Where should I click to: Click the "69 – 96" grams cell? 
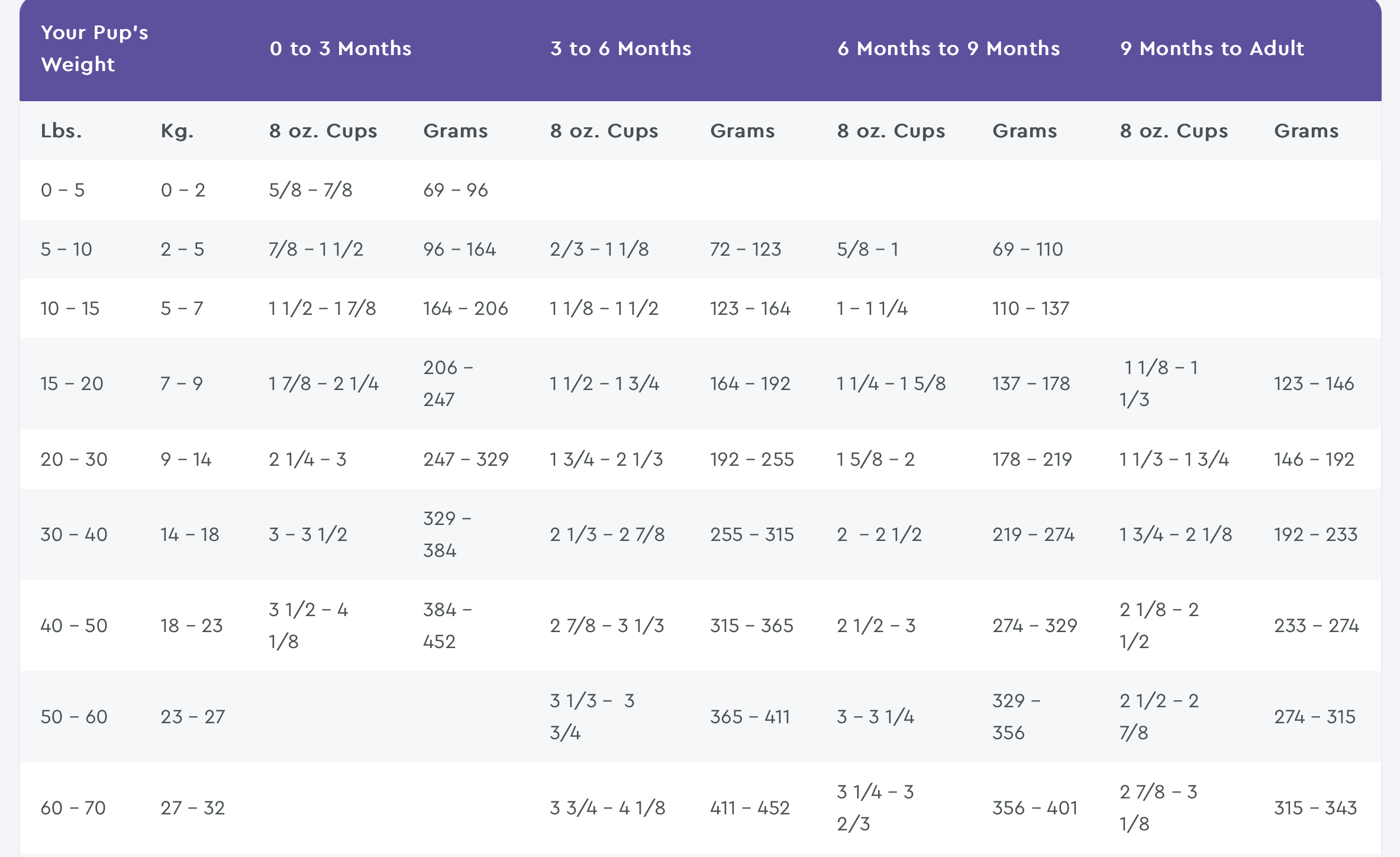(x=456, y=190)
